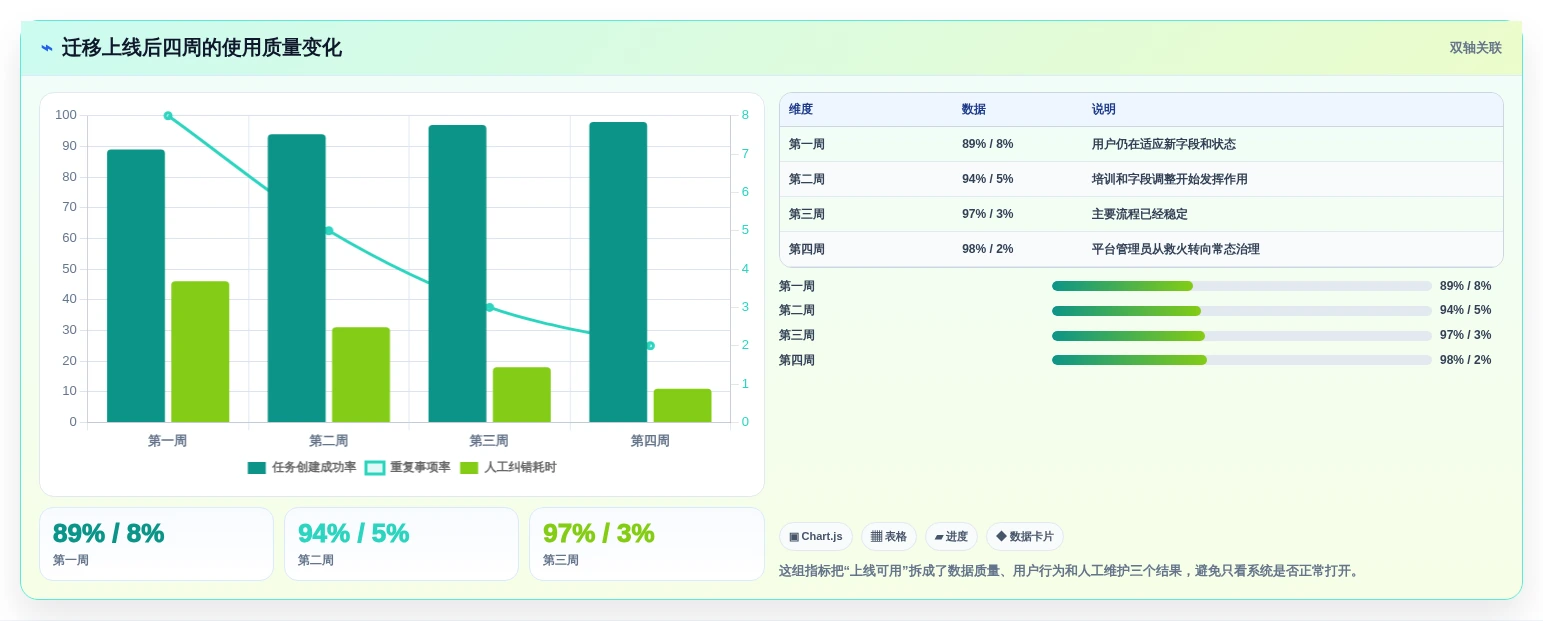Click the dark teal 第三周 success-rate bar
The width and height of the screenshot is (1543, 621).
(458, 274)
